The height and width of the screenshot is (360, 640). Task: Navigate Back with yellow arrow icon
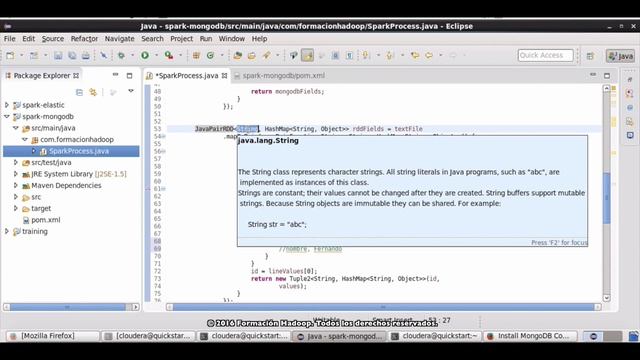[429, 55]
